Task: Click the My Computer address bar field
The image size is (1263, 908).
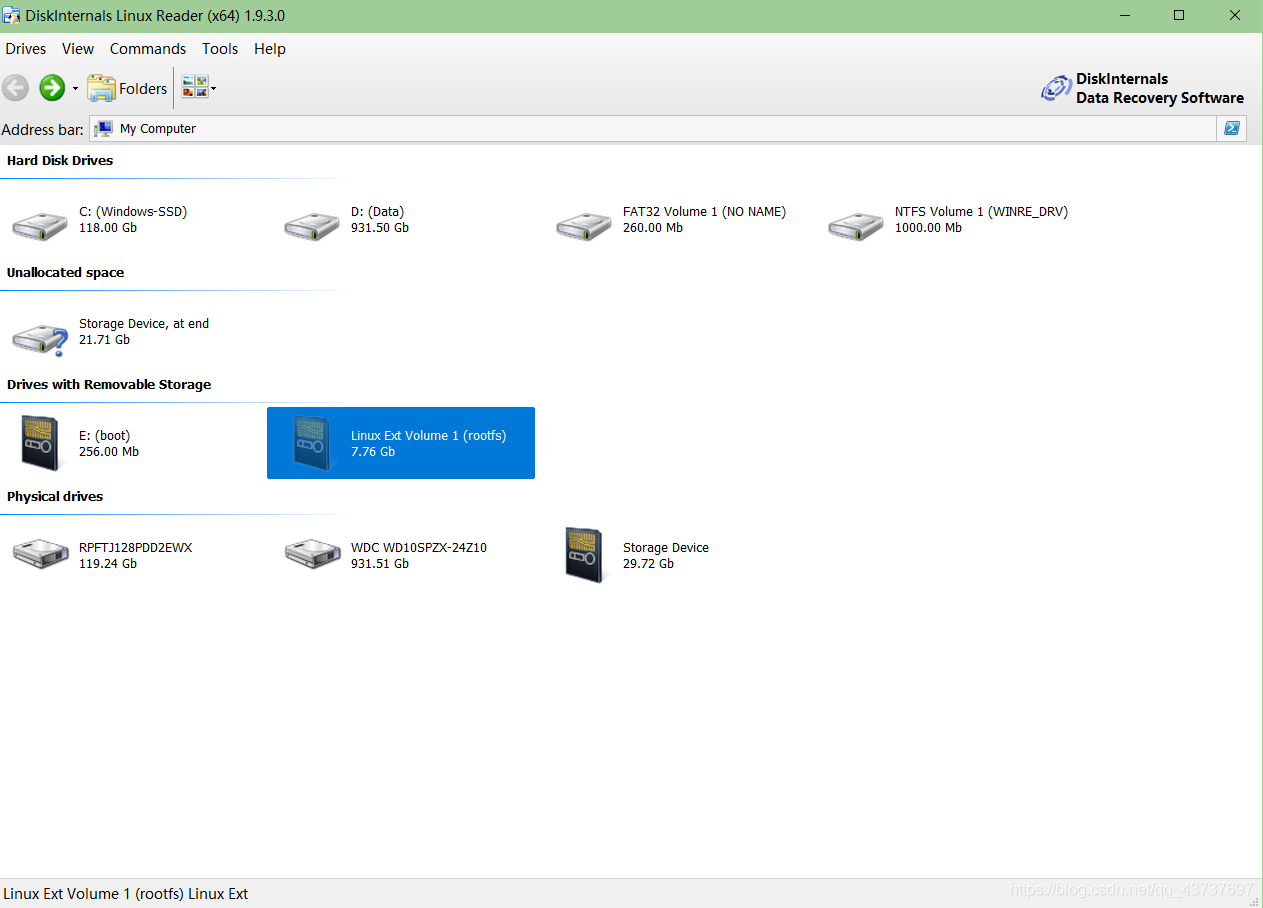Action: (x=653, y=128)
